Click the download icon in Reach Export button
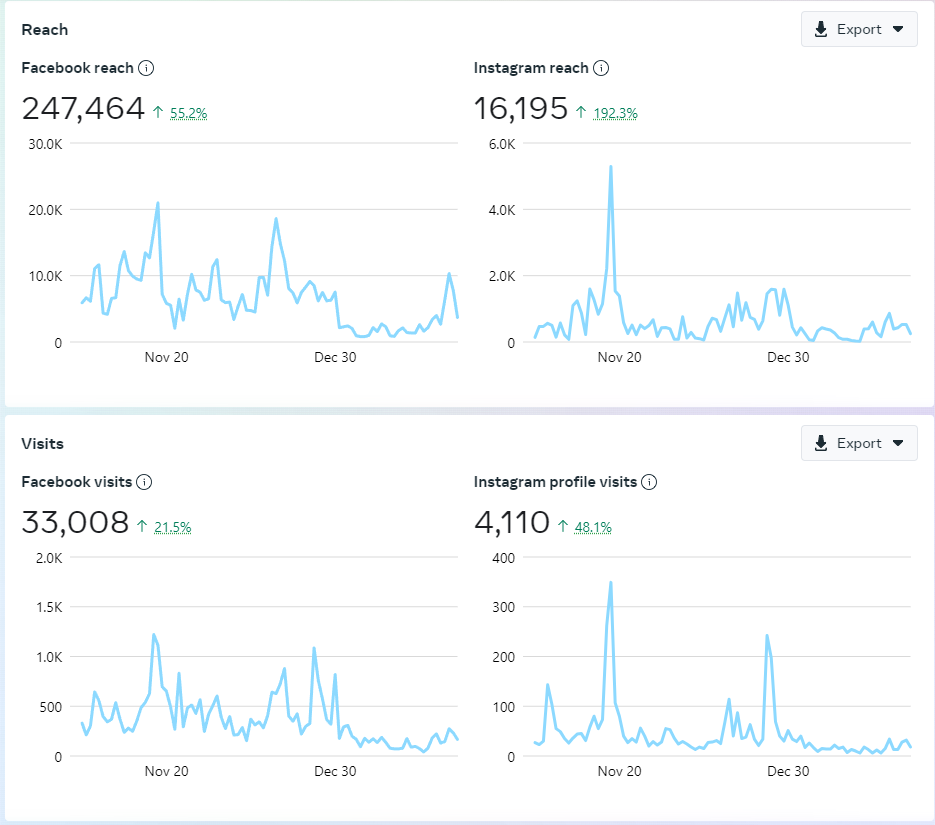935x825 pixels. click(x=821, y=29)
